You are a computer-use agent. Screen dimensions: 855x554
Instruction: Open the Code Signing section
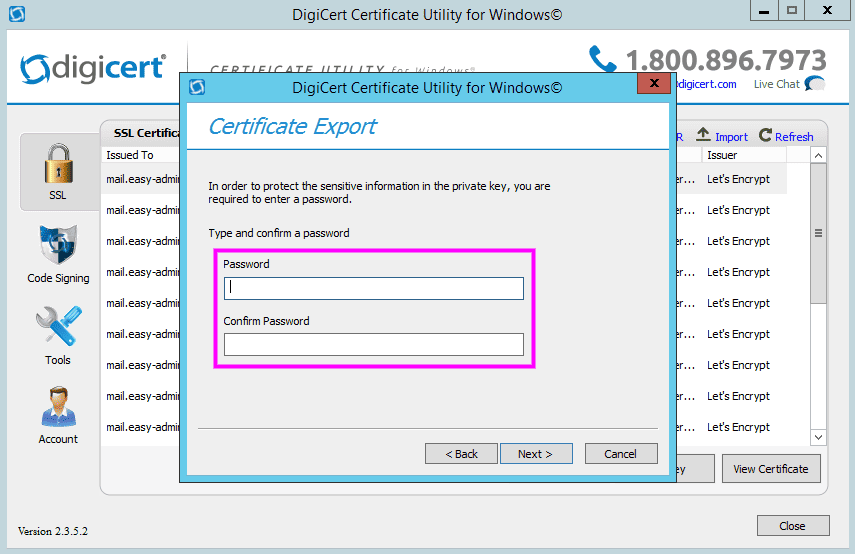(x=58, y=254)
